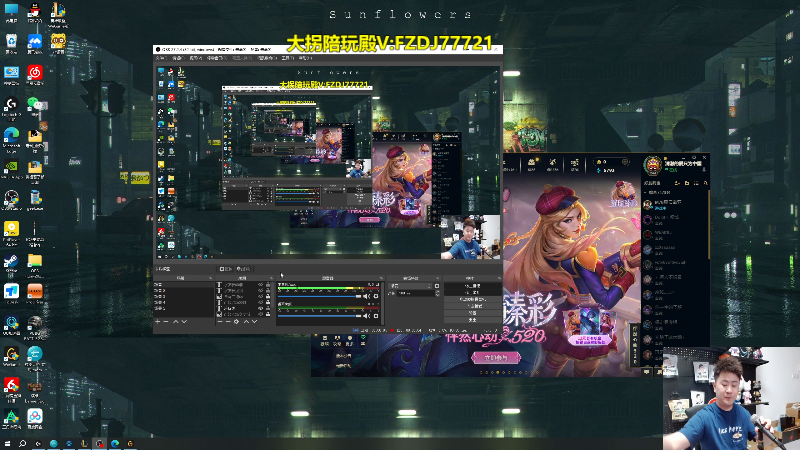Image resolution: width=800 pixels, height=450 pixels.
Task: Open last menu in OBS menu bar
Action: point(305,58)
